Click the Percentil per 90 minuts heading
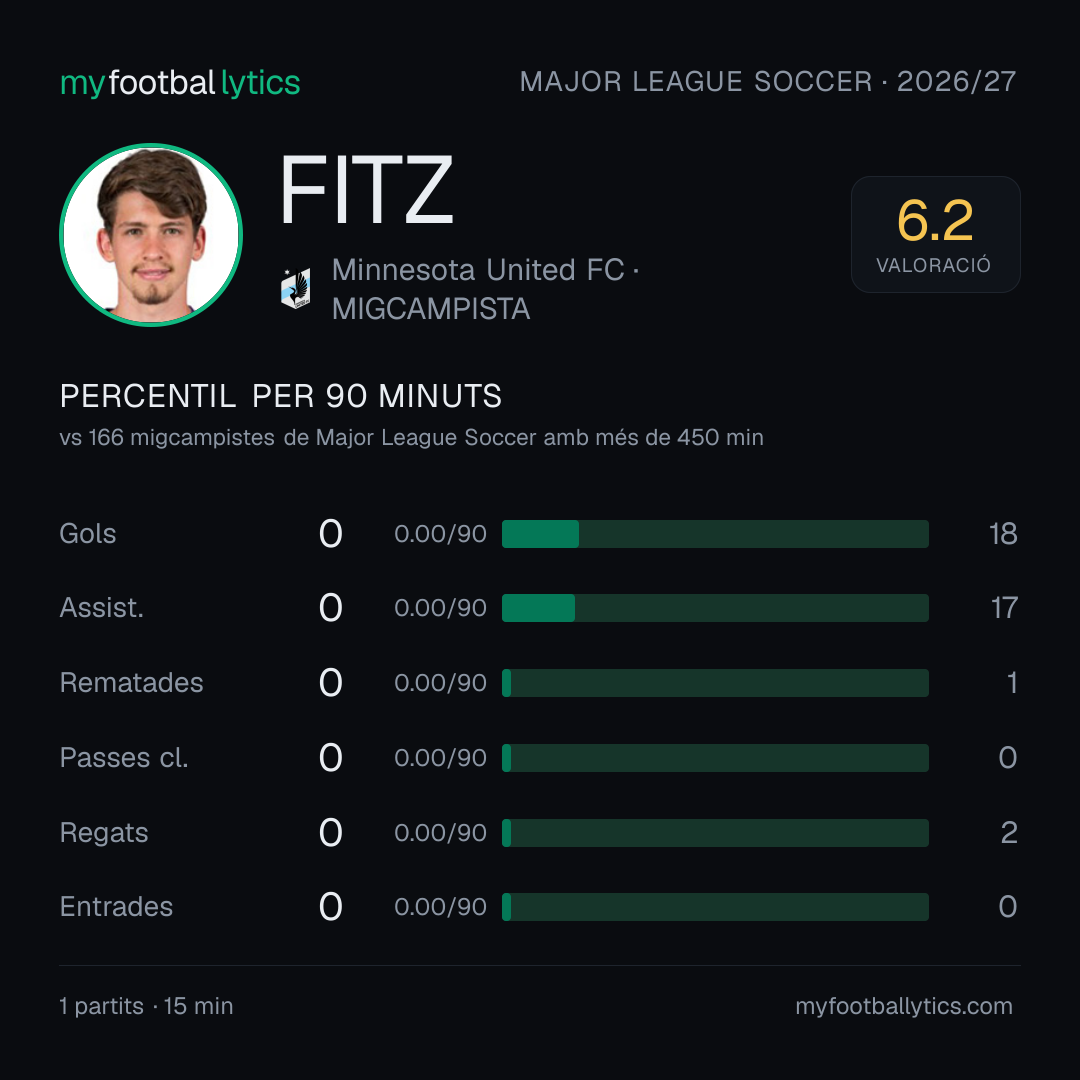This screenshot has height=1080, width=1080. tap(281, 396)
